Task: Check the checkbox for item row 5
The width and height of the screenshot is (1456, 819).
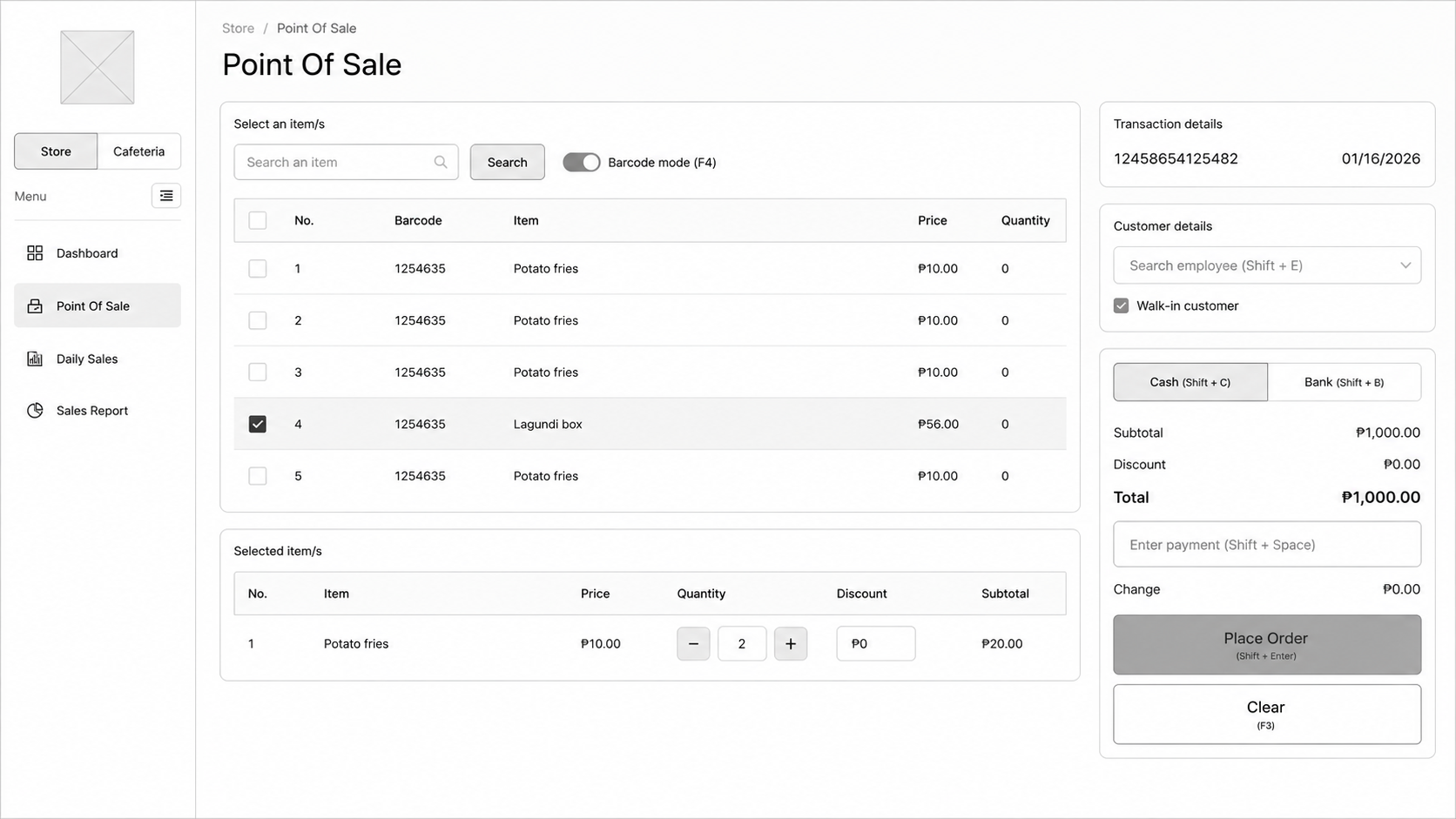Action: [258, 476]
